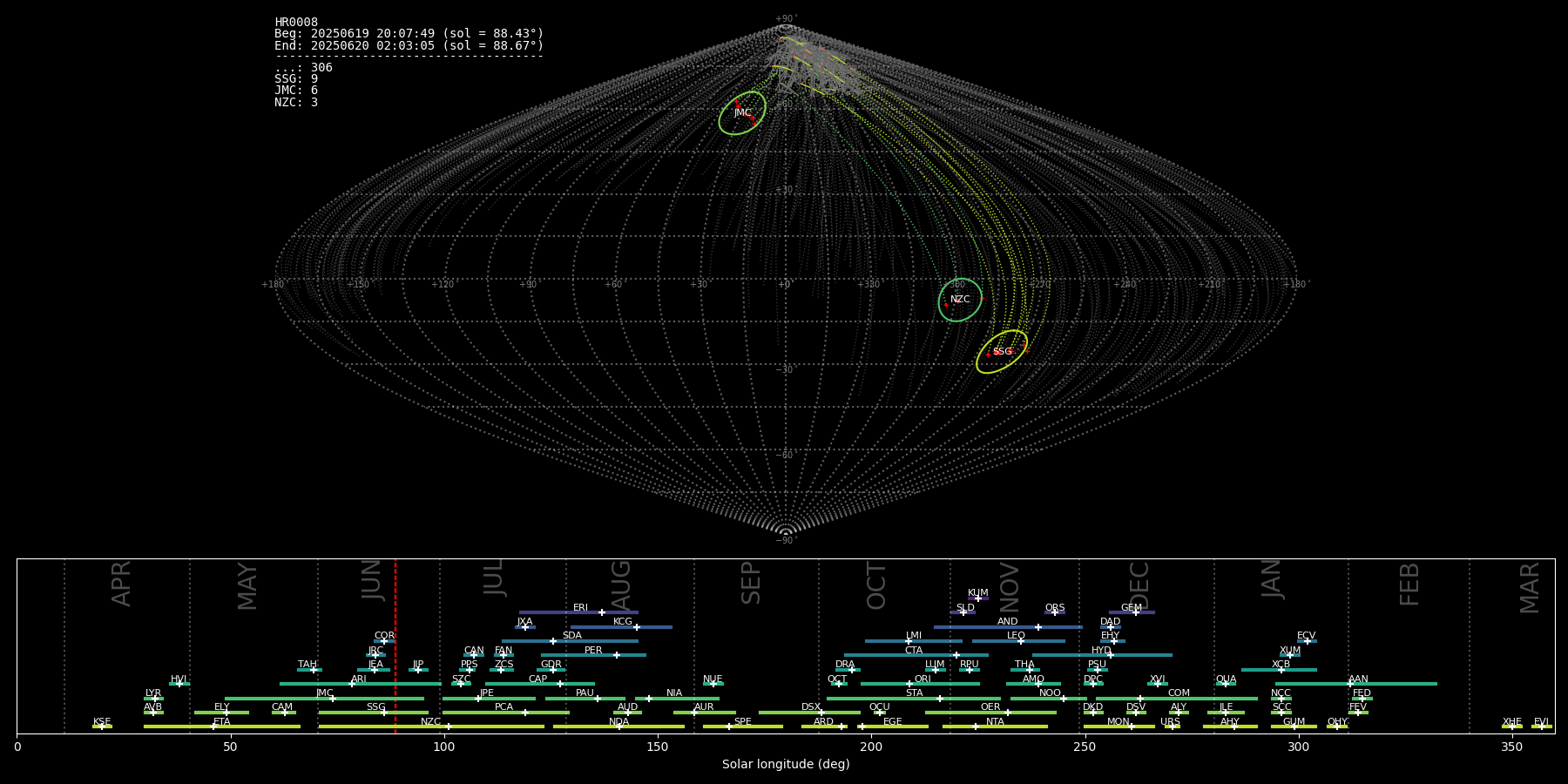Click the SSG radiant ellipse on sky map

coord(1002,352)
